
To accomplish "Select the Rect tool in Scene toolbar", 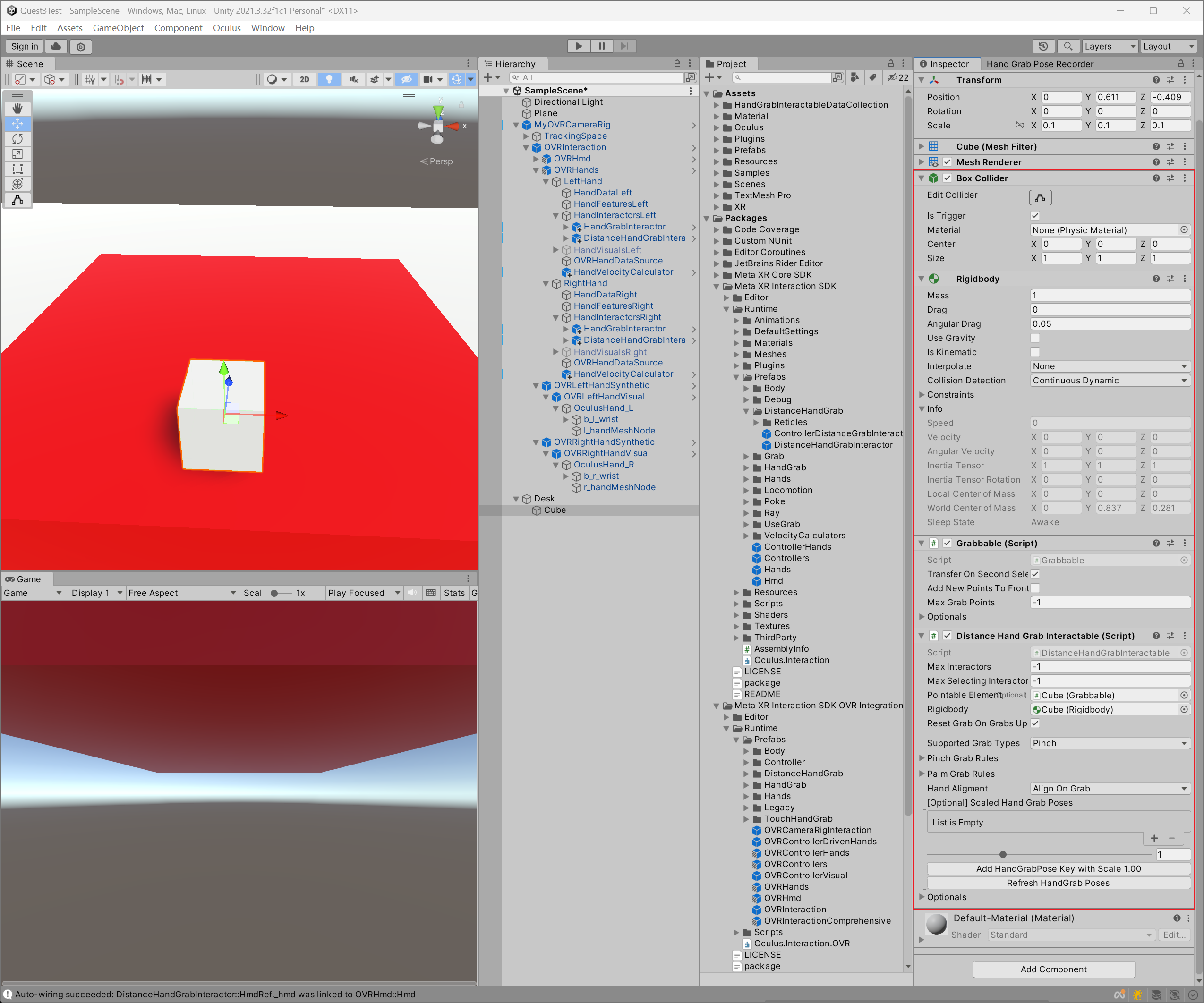I will coord(18,169).
